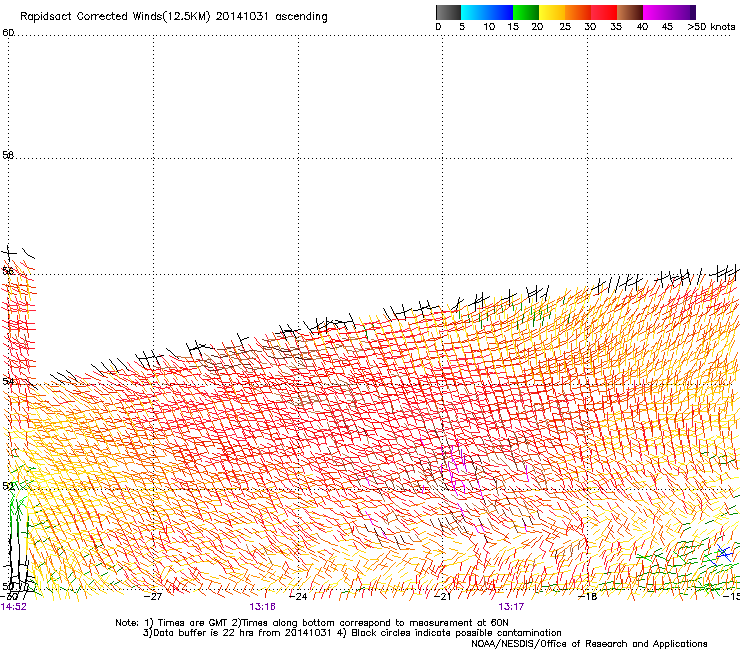
Task: Click the chart title 'Rapidscat Corrected Winds'
Action: 92,17
